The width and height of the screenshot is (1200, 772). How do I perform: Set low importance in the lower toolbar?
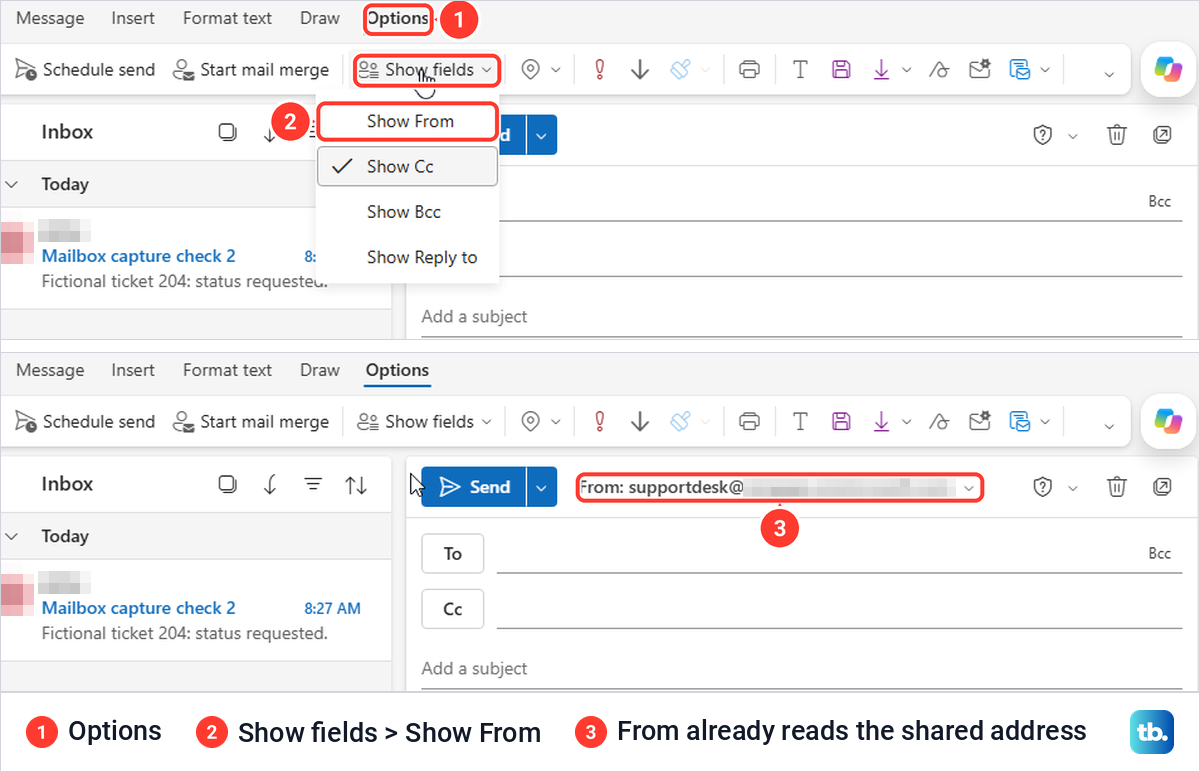pyautogui.click(x=640, y=421)
